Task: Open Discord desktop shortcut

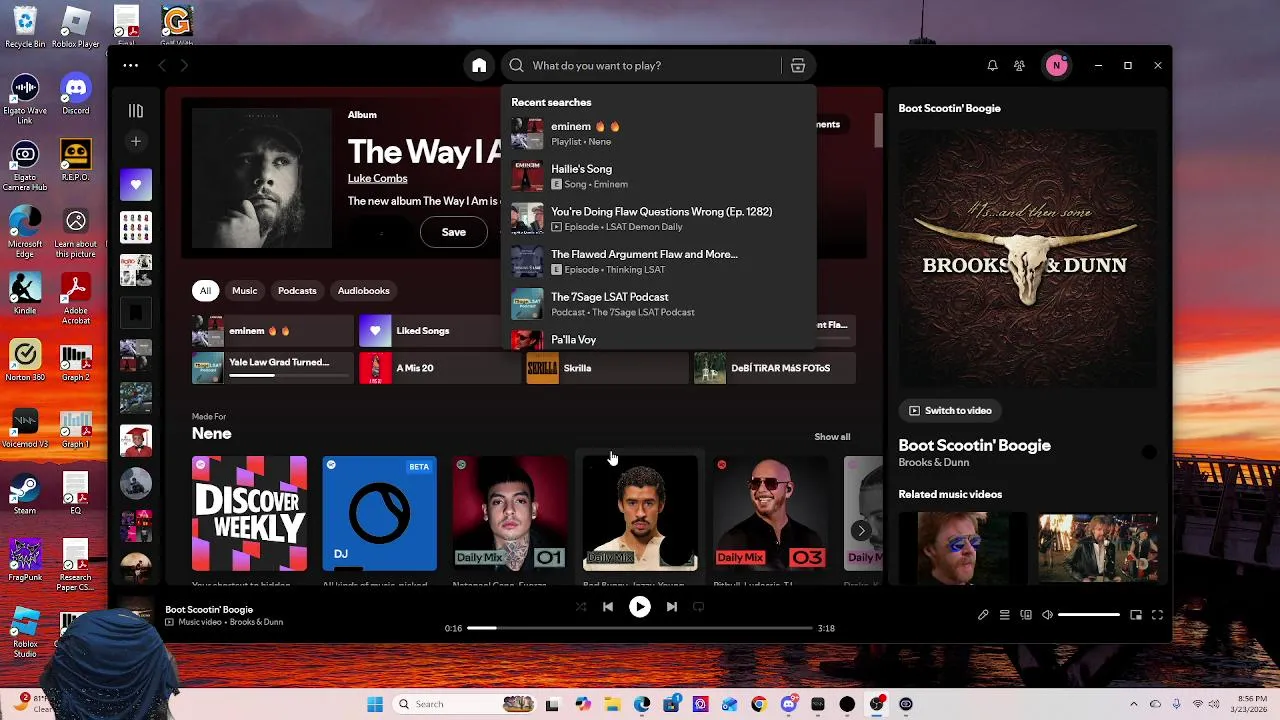Action: (76, 96)
